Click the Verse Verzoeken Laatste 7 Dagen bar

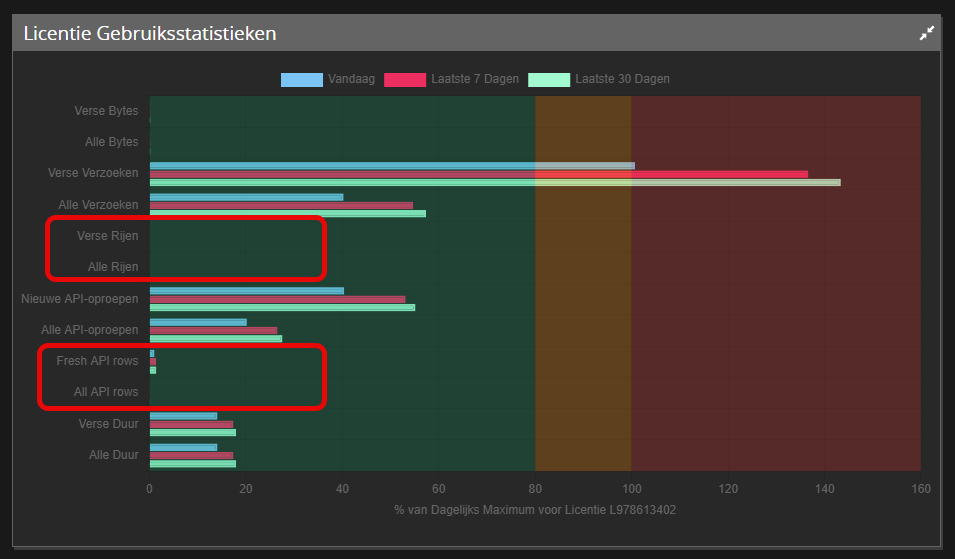pos(478,174)
